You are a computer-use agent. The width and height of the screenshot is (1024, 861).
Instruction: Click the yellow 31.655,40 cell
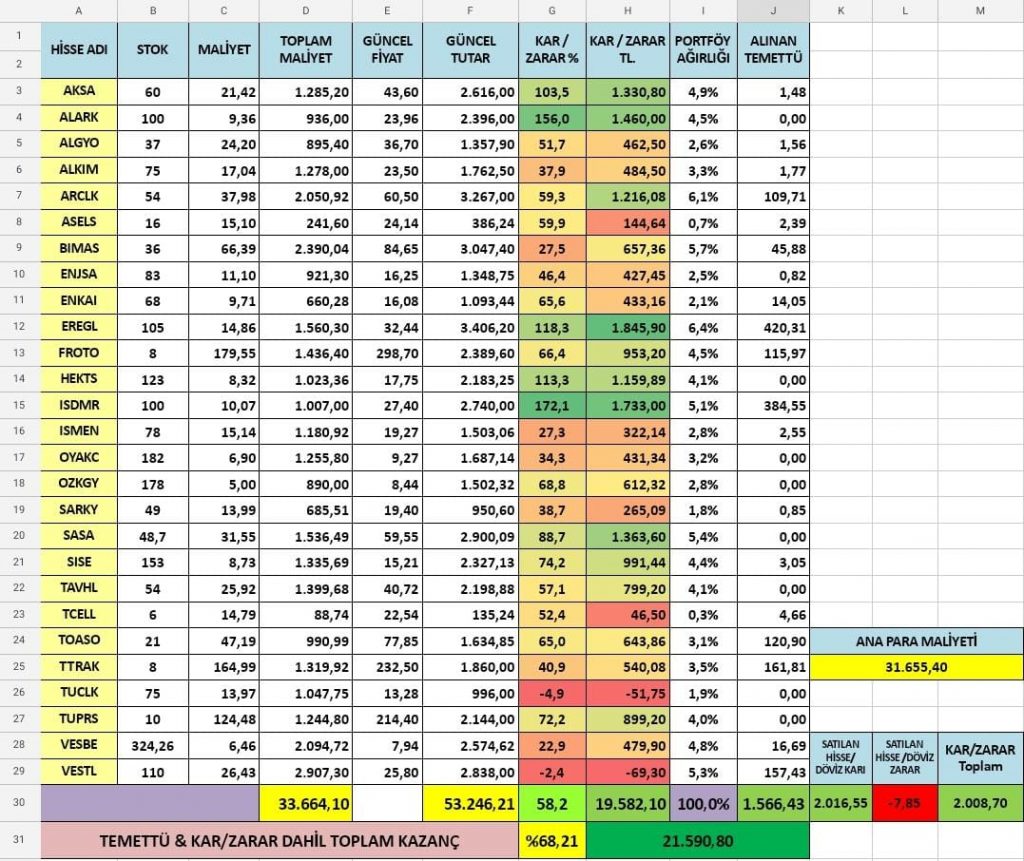(916, 664)
